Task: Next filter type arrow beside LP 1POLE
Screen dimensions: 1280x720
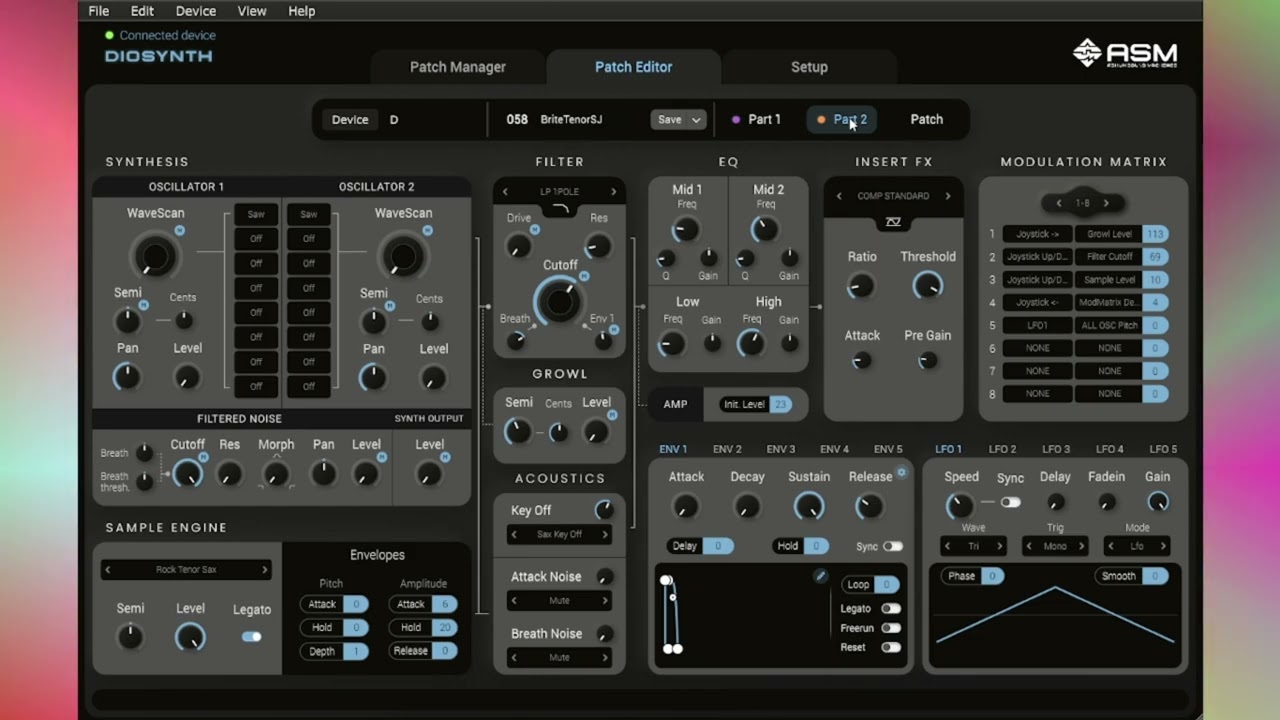Action: point(613,192)
